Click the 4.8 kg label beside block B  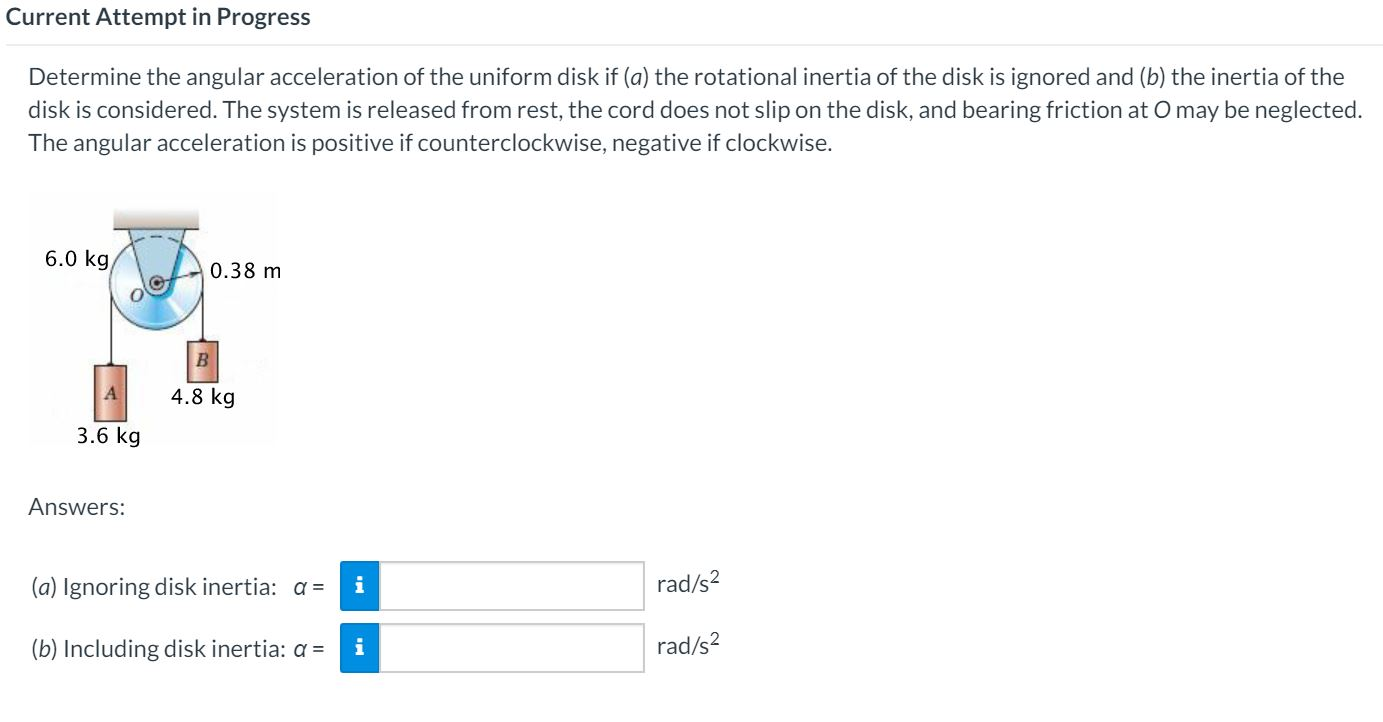point(204,396)
